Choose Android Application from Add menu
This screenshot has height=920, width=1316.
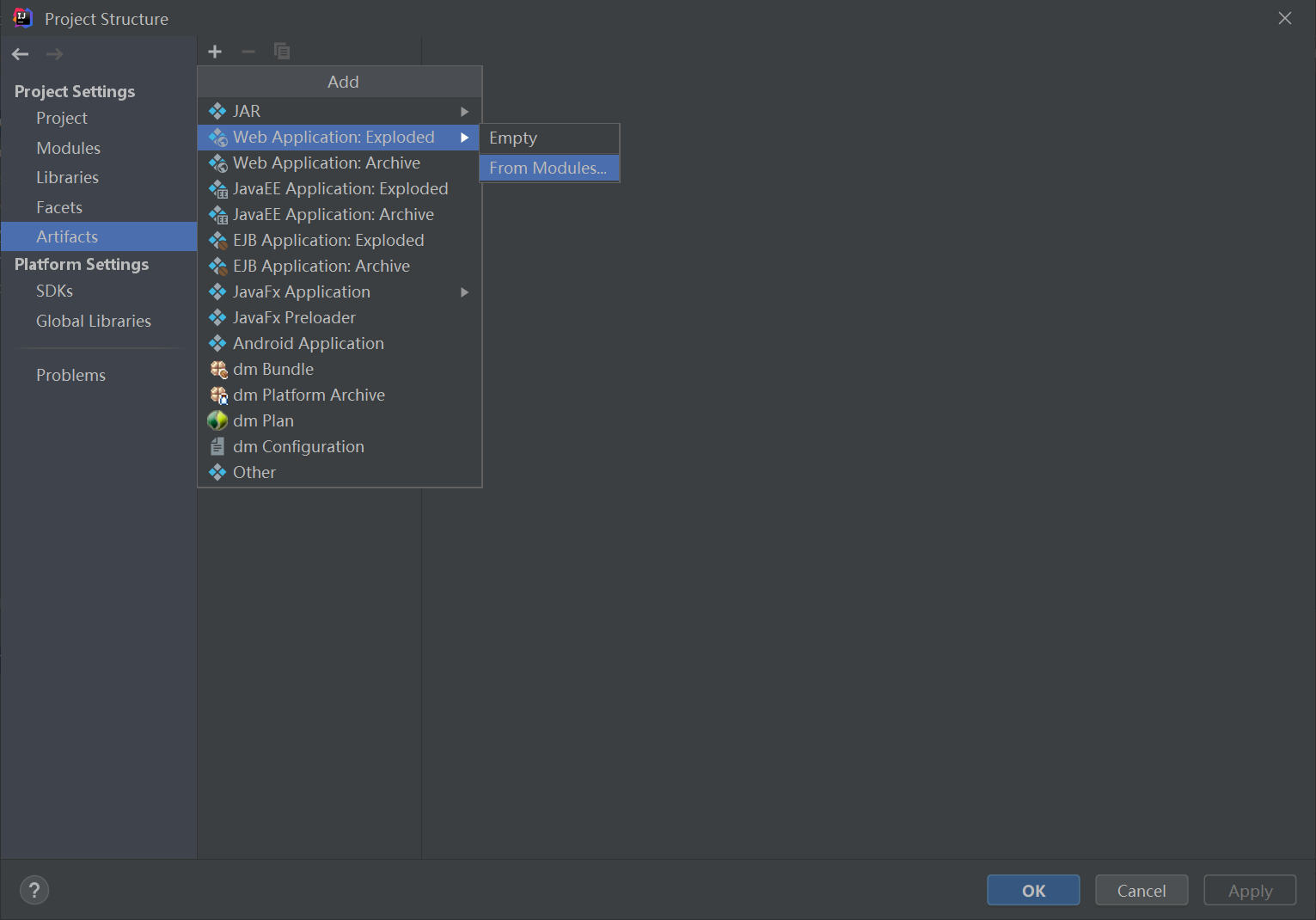coord(340,343)
